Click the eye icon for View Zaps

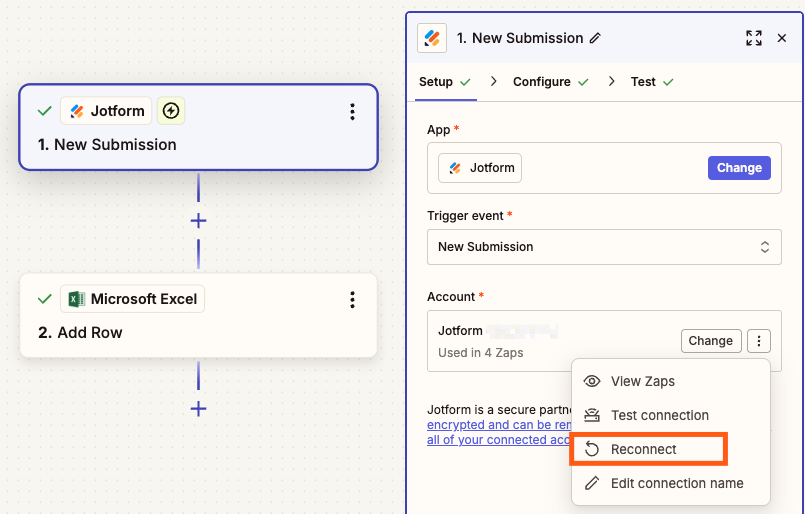(x=592, y=382)
